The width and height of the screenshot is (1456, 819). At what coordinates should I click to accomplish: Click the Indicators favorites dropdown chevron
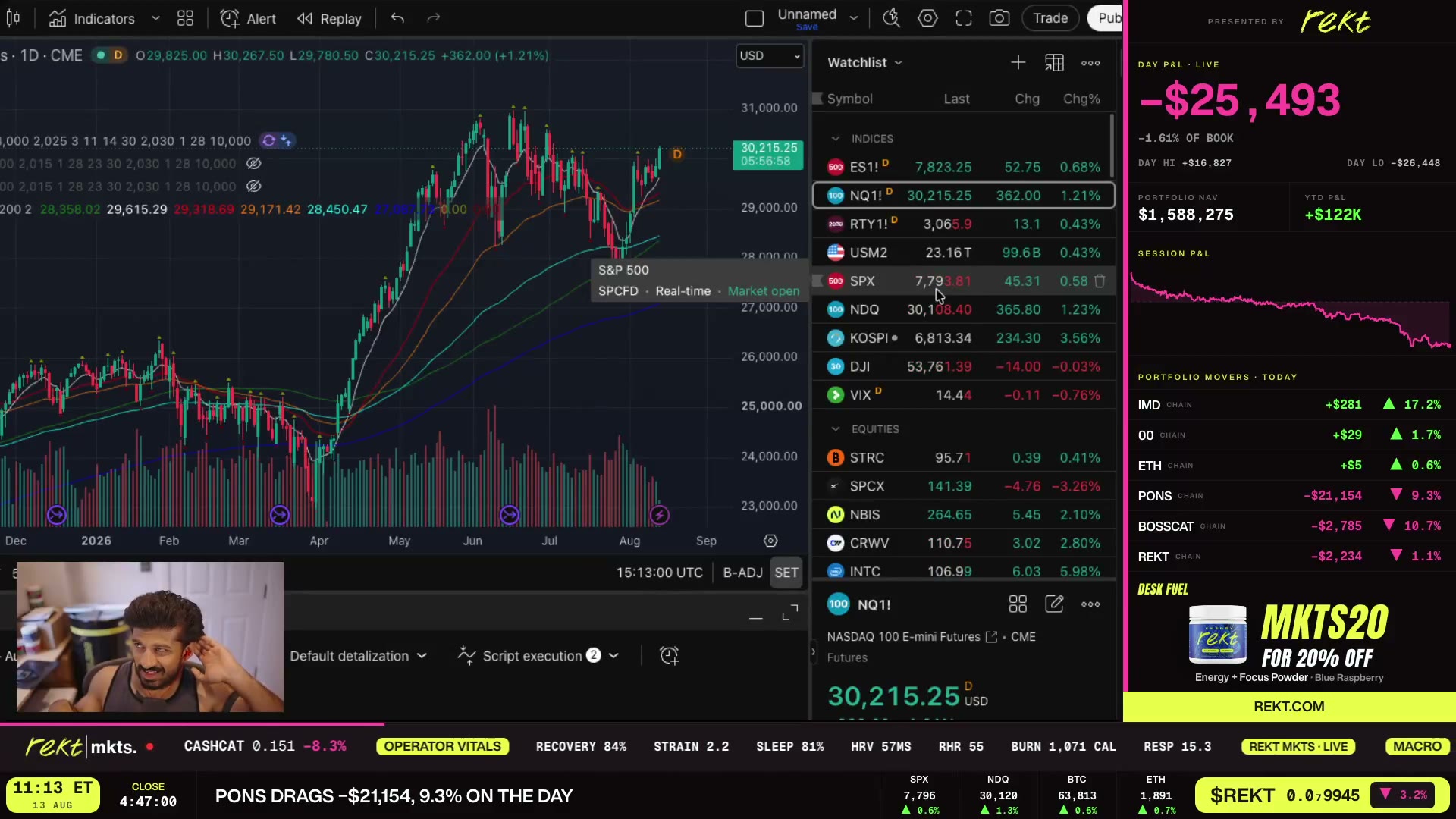click(155, 18)
